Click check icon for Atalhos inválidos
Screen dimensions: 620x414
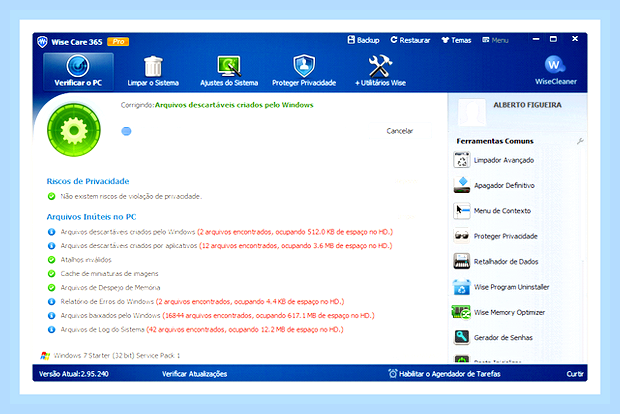(x=51, y=260)
